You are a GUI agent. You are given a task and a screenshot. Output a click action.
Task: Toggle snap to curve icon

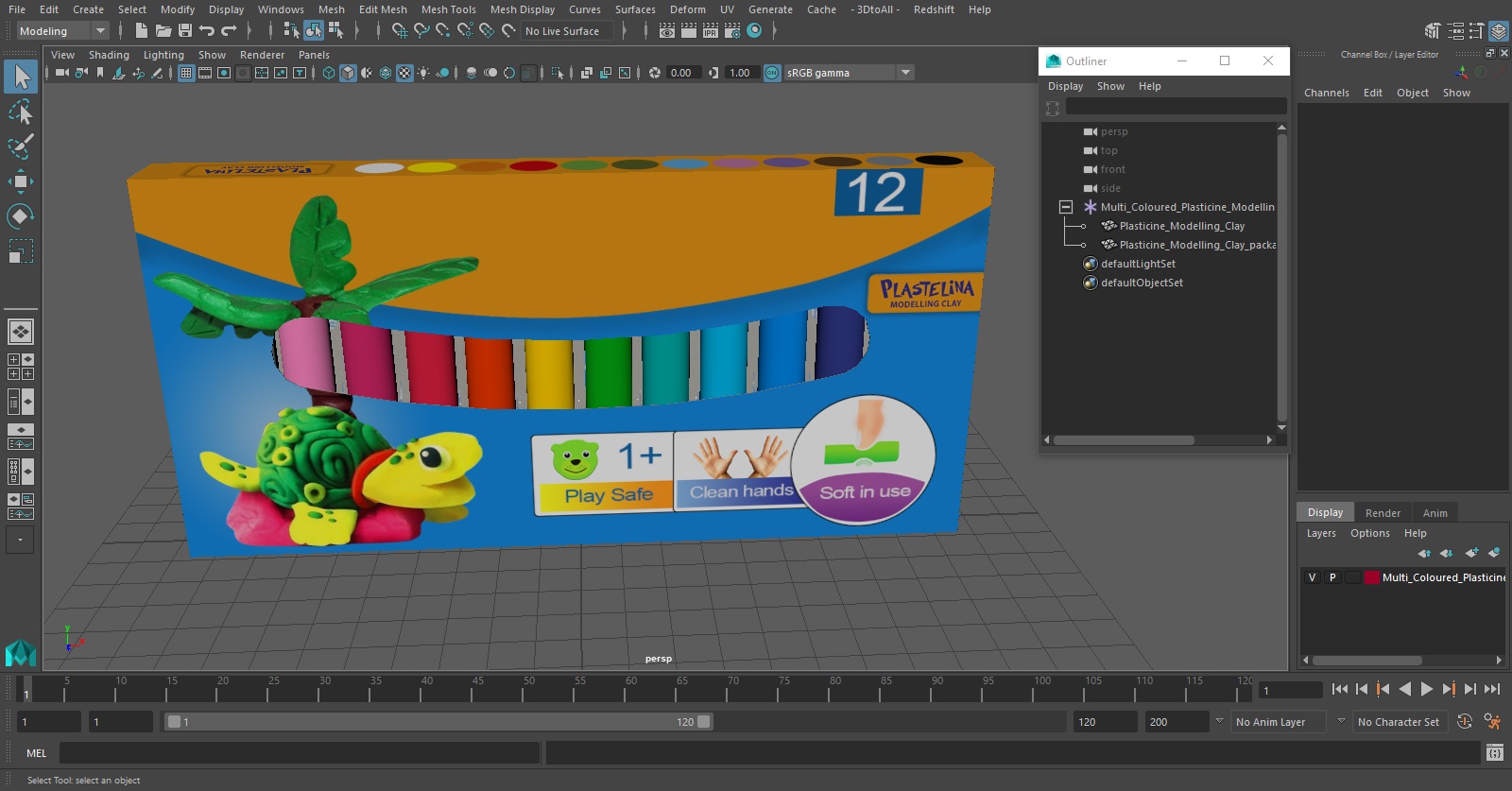click(x=421, y=31)
